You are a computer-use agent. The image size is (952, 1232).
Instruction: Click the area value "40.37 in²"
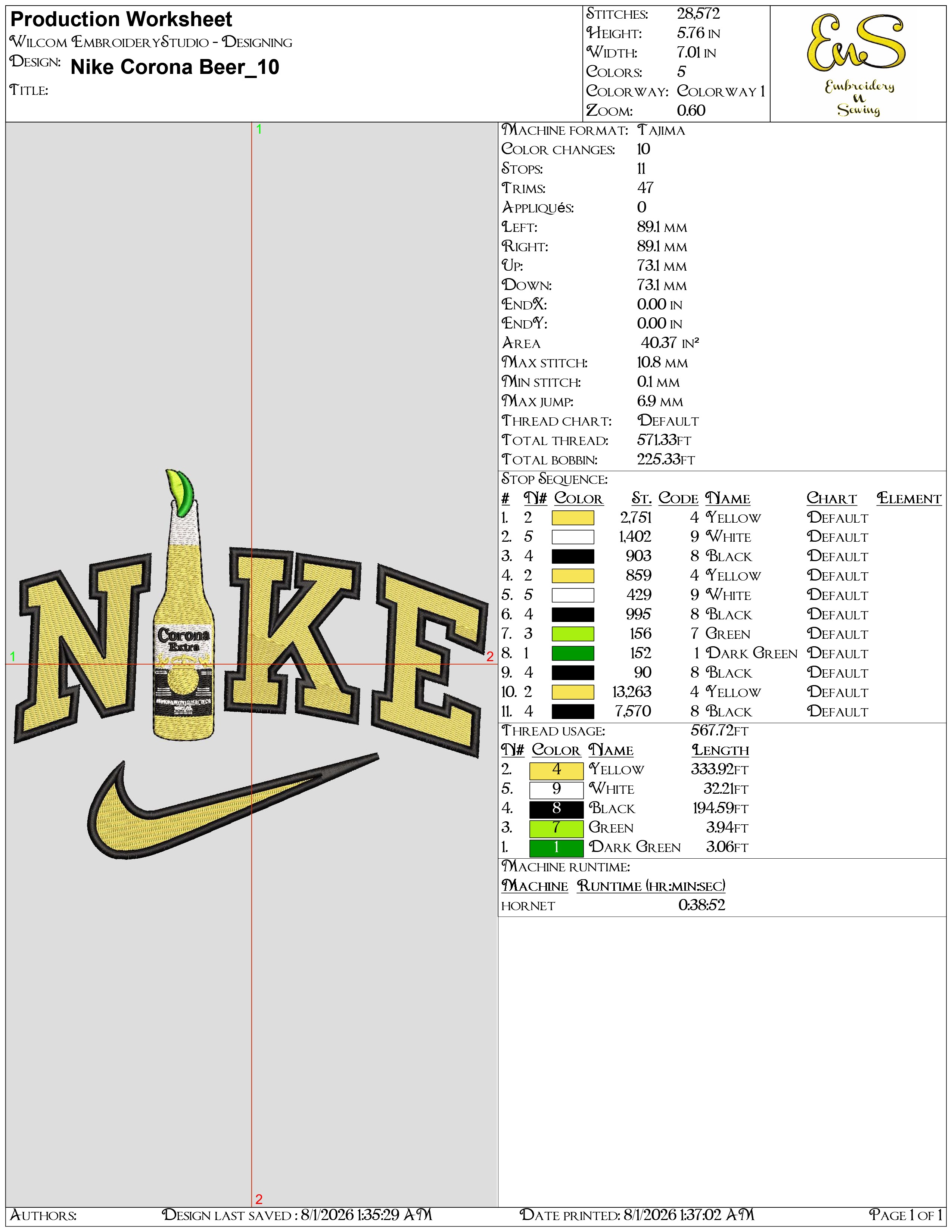pyautogui.click(x=670, y=343)
